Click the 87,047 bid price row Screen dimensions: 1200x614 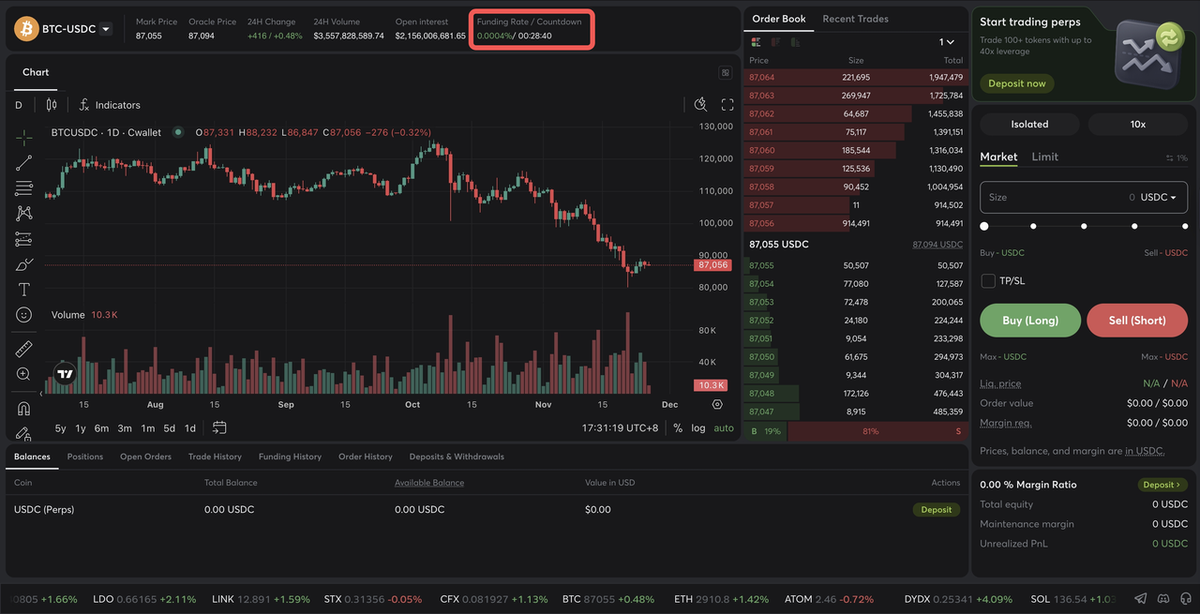[x=856, y=411]
